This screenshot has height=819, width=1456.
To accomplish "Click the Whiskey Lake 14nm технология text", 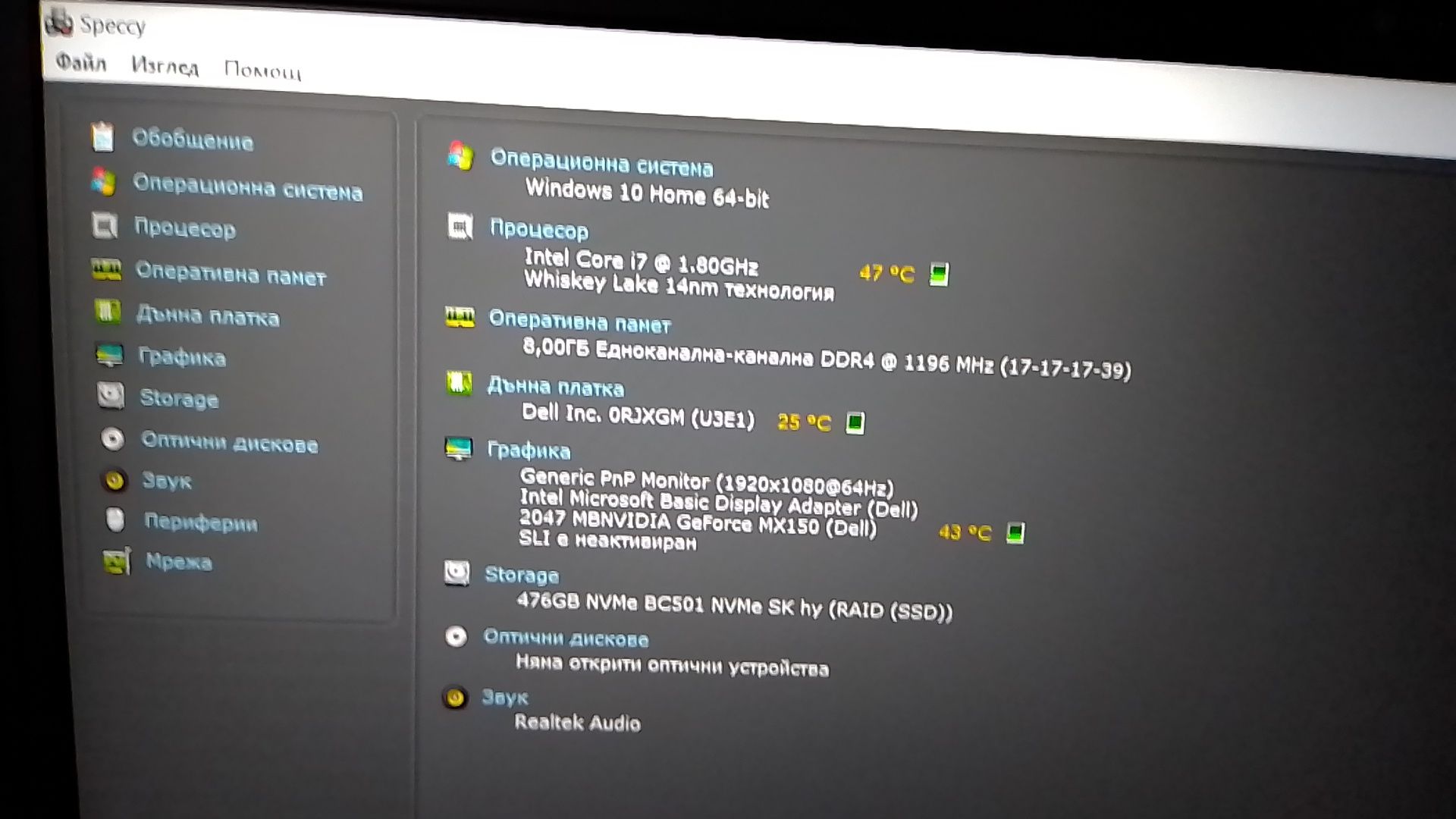I will (x=679, y=284).
